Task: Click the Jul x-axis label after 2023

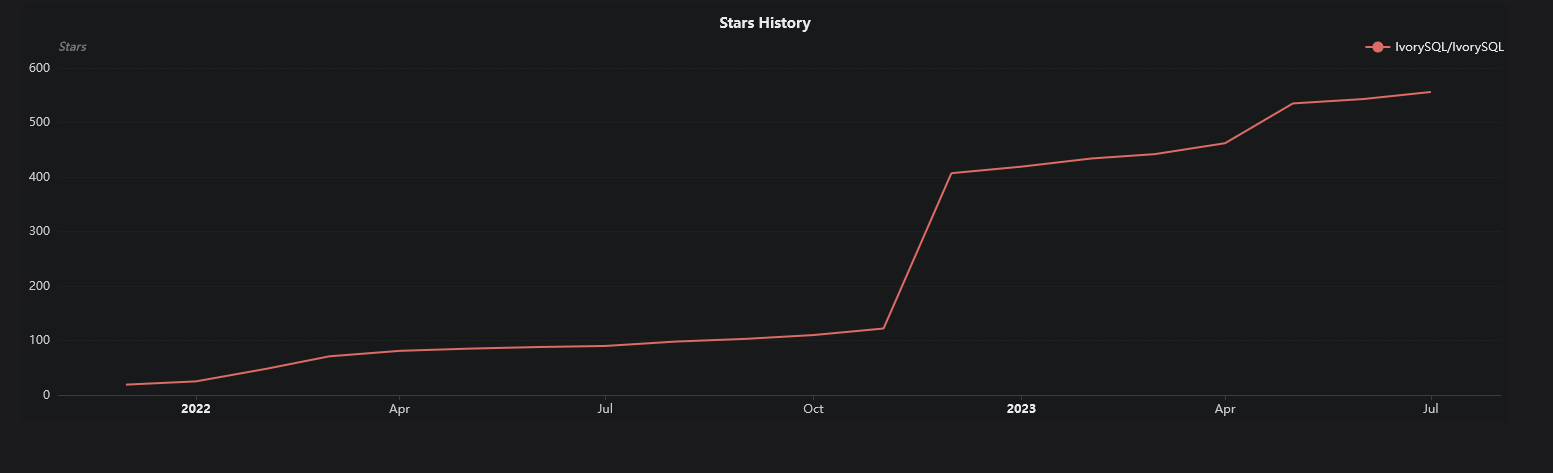Action: coord(1430,409)
